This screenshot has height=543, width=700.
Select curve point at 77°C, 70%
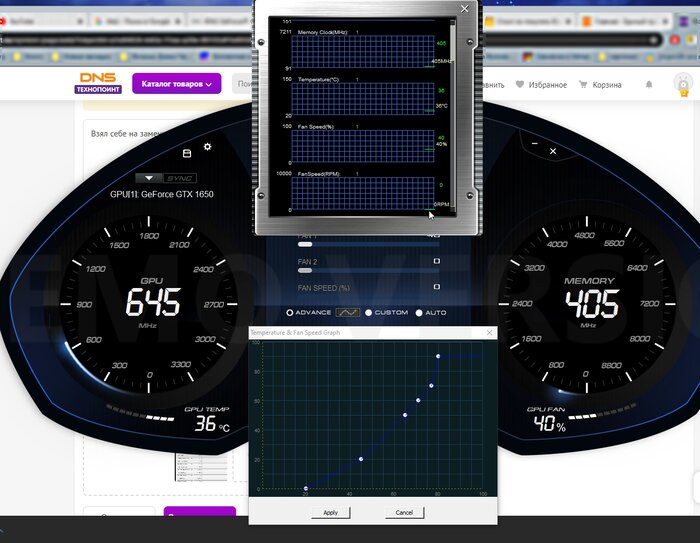click(x=431, y=385)
